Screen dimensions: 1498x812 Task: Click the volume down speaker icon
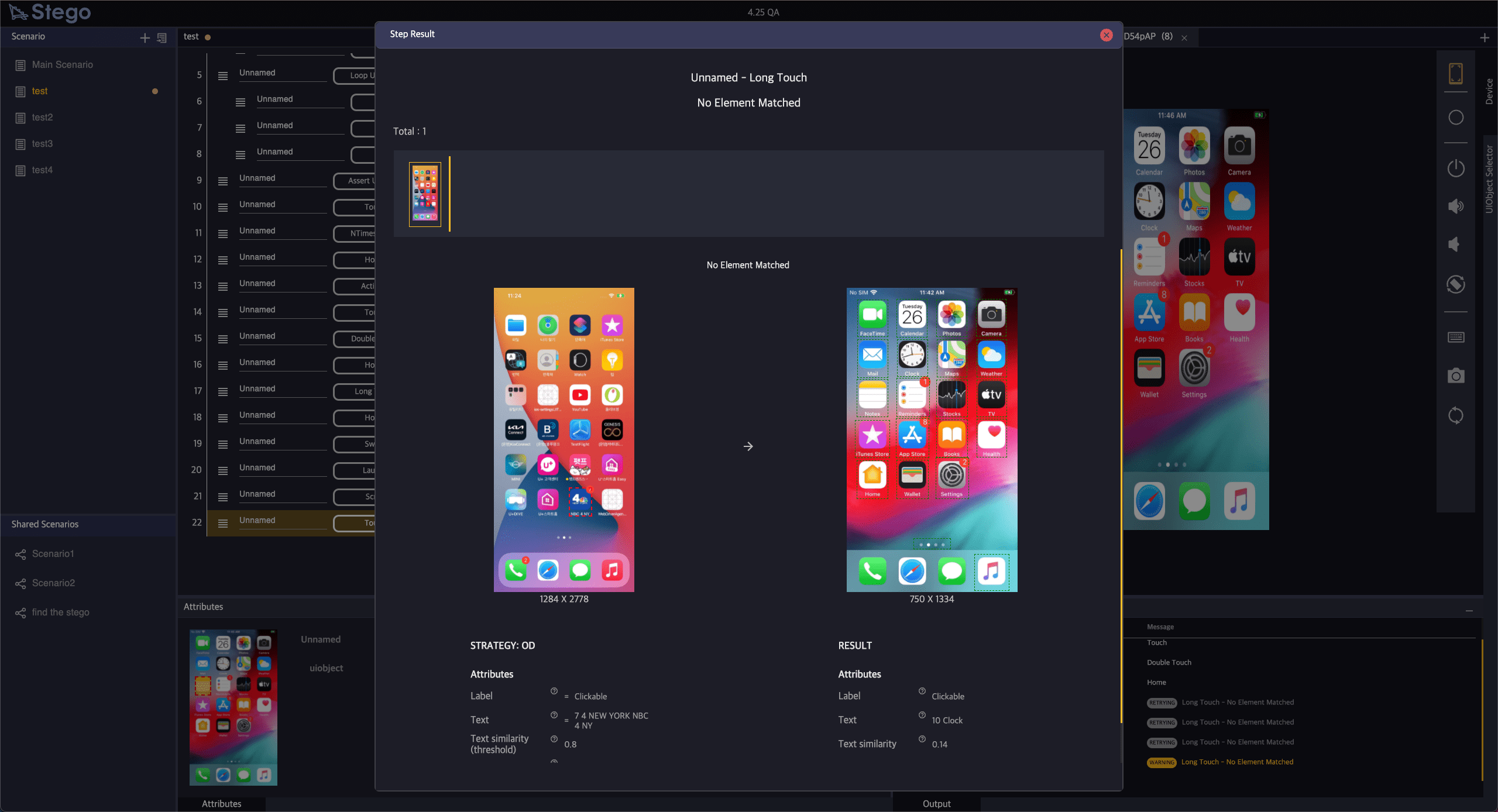(1454, 245)
